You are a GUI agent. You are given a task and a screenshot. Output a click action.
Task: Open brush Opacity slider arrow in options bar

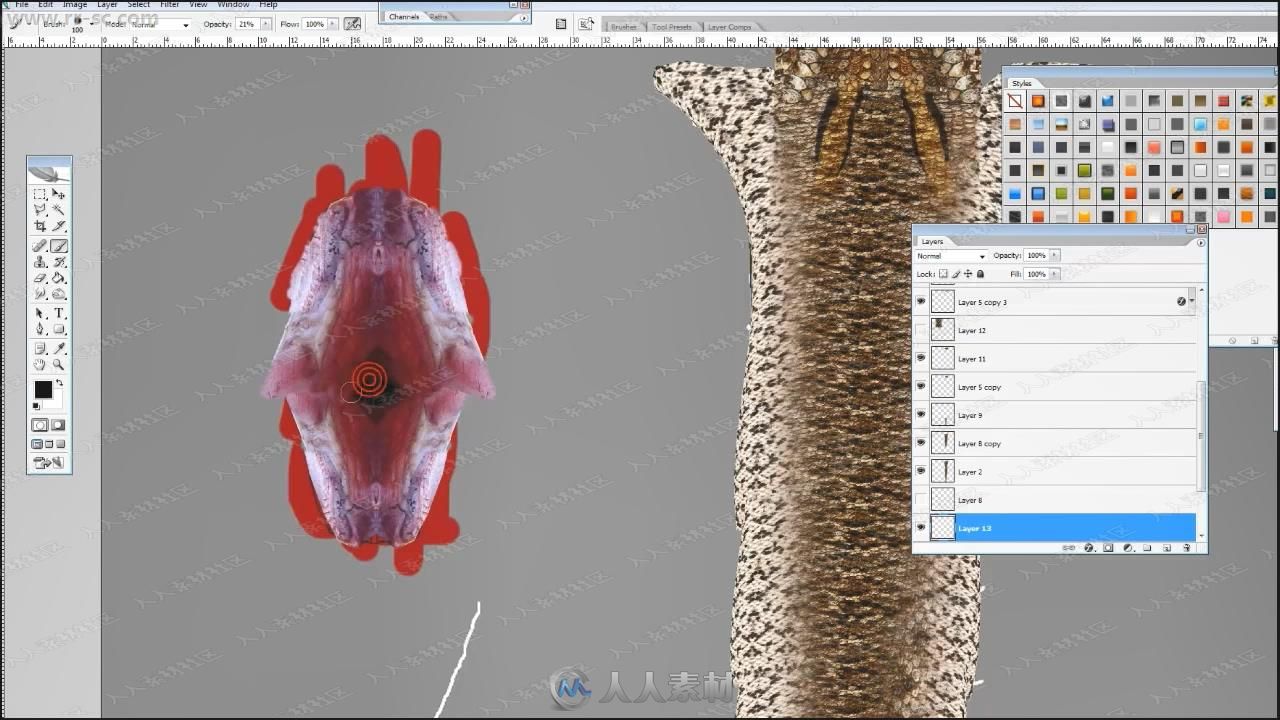click(266, 23)
